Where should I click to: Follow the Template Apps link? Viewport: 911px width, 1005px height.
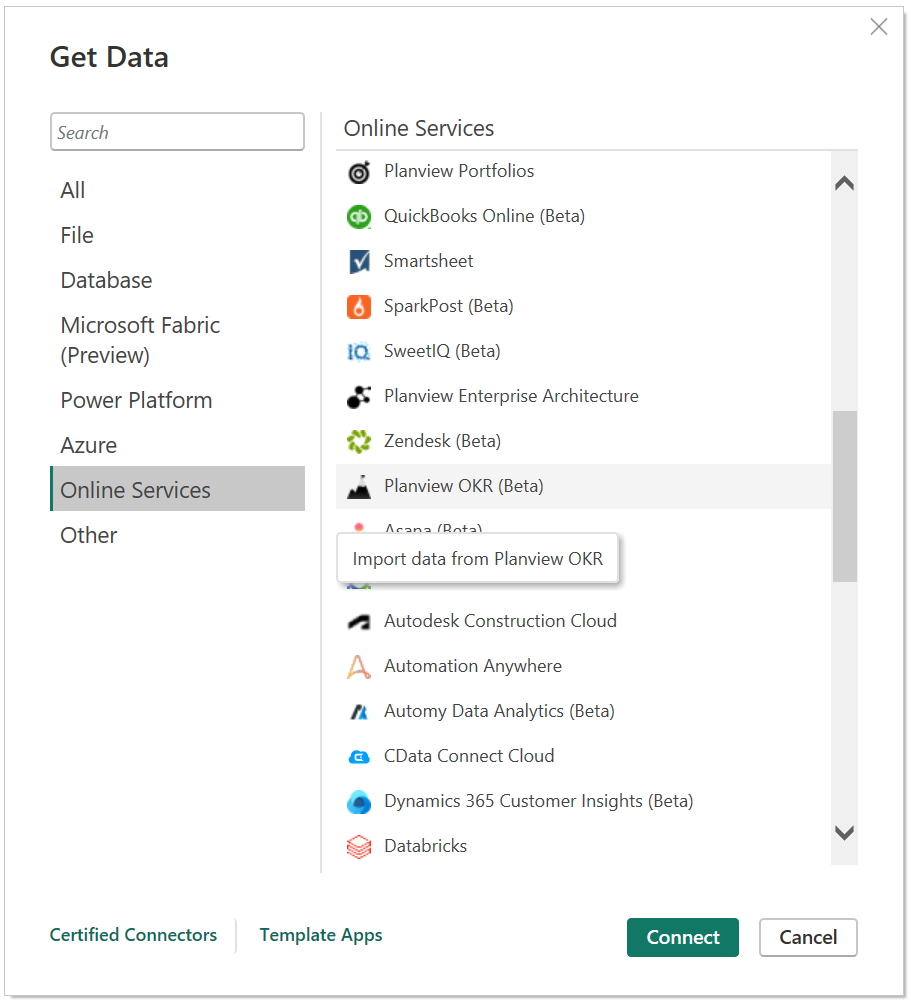321,935
